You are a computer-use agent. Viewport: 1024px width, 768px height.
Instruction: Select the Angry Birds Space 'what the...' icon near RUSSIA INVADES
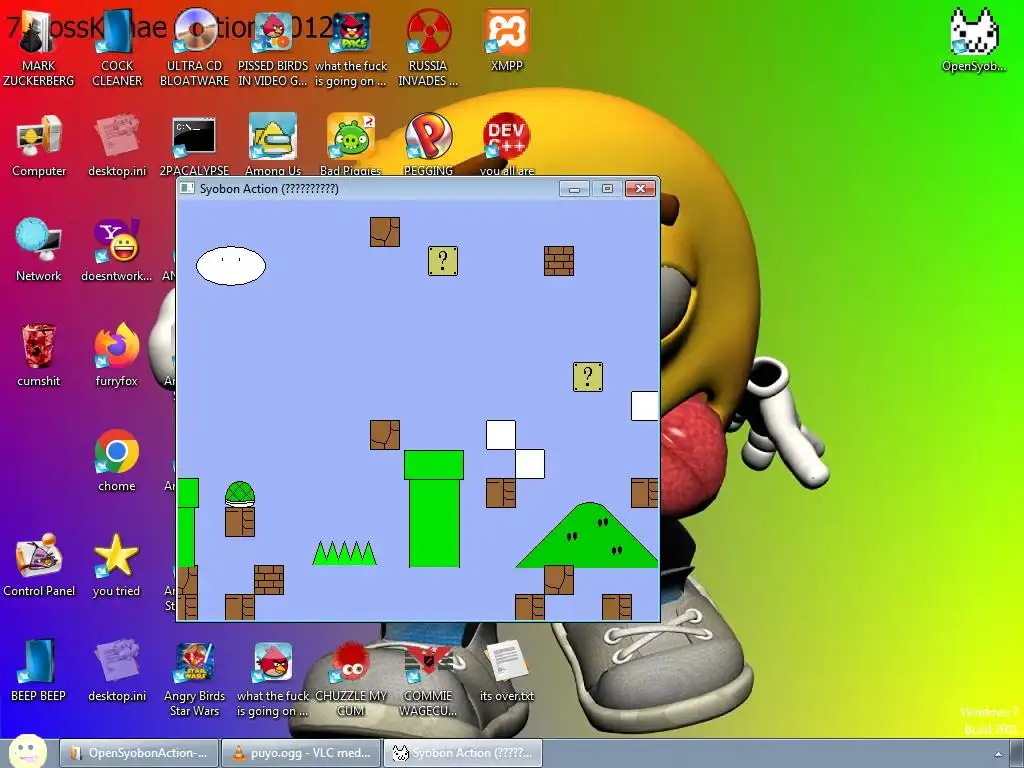click(351, 49)
